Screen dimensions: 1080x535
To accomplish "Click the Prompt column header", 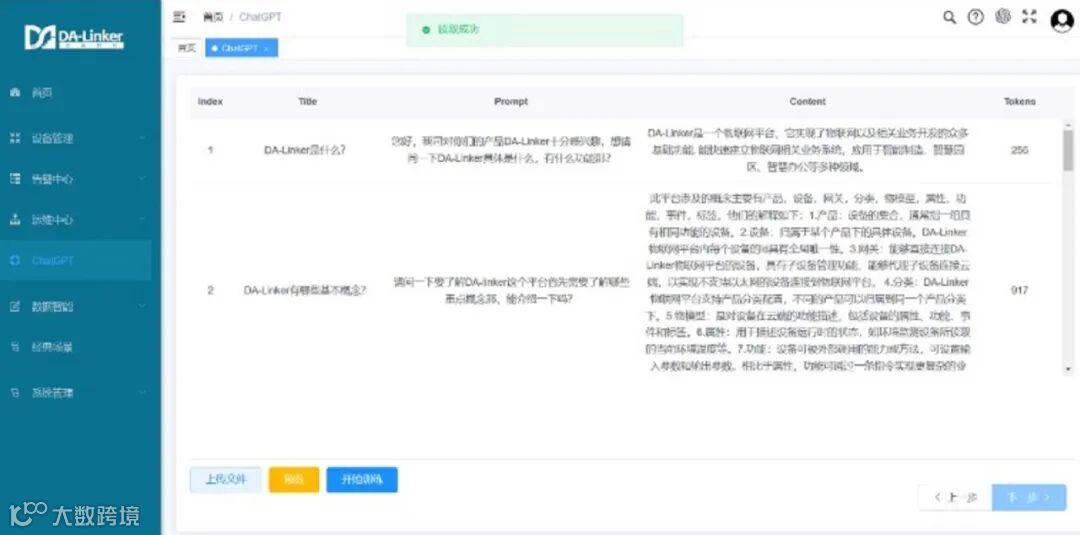I will tap(510, 102).
